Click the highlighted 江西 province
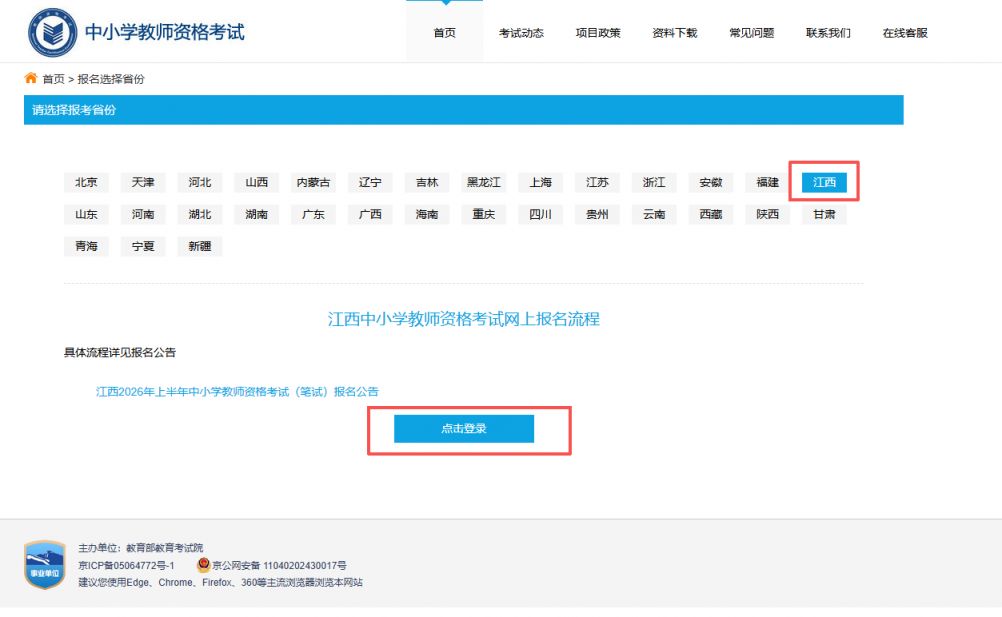Viewport: 1002px width, 617px height. click(x=824, y=182)
